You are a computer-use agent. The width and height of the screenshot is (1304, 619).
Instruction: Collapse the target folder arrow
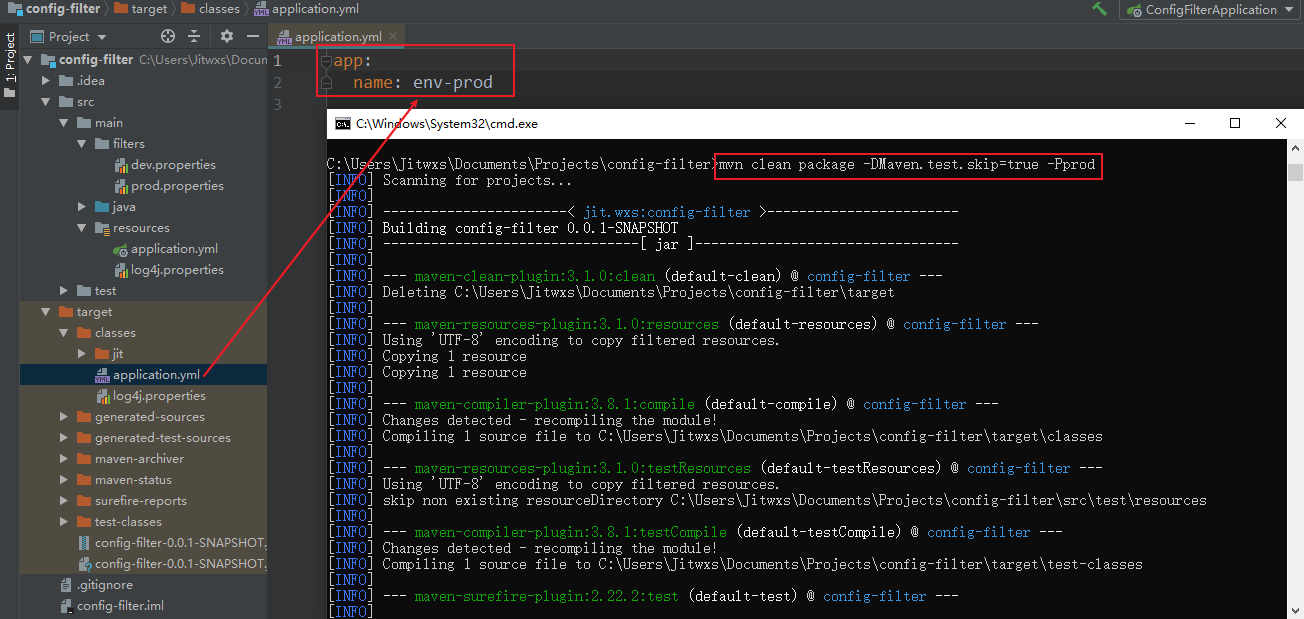pos(46,312)
